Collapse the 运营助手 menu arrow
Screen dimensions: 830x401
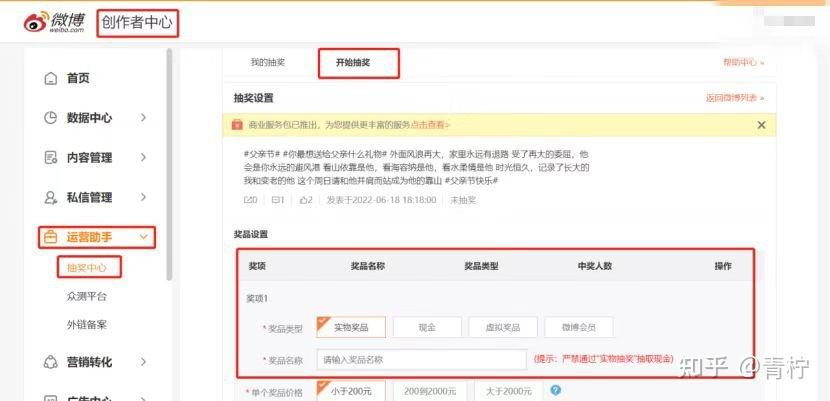click(143, 237)
